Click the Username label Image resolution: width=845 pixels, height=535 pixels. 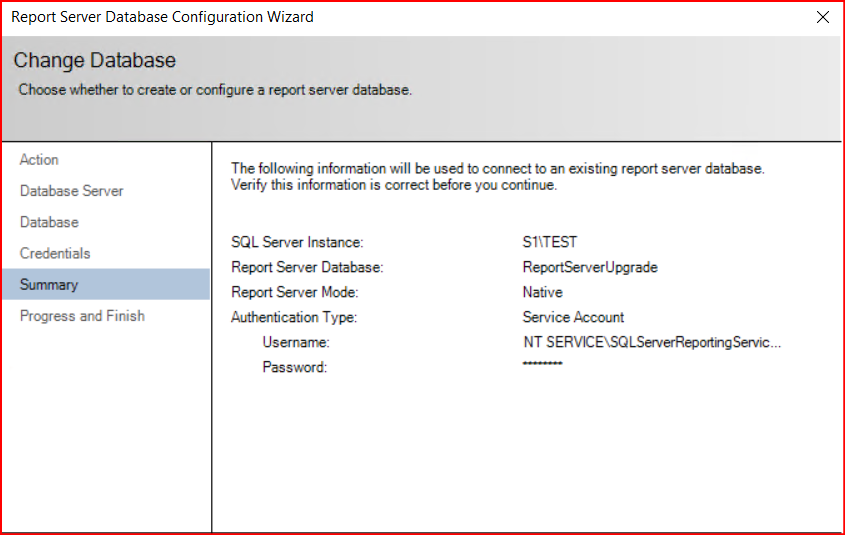(x=296, y=343)
